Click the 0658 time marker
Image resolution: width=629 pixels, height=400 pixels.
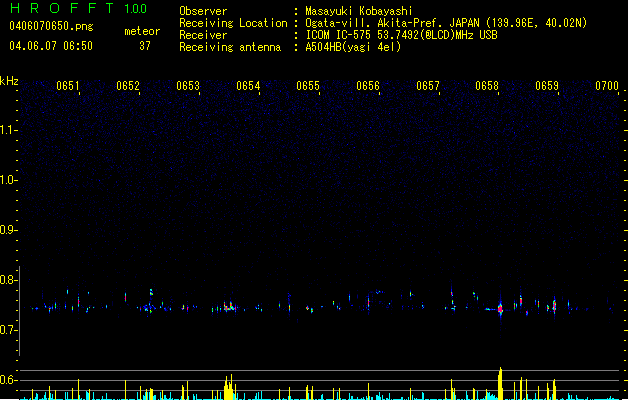pos(487,86)
